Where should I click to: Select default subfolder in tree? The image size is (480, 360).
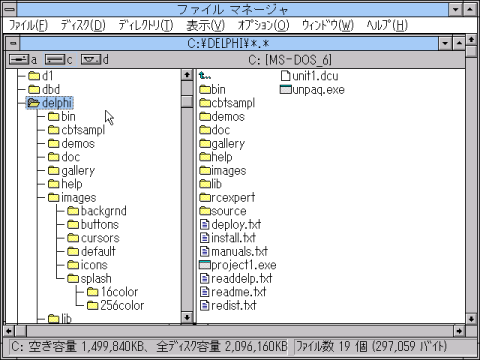pos(91,251)
